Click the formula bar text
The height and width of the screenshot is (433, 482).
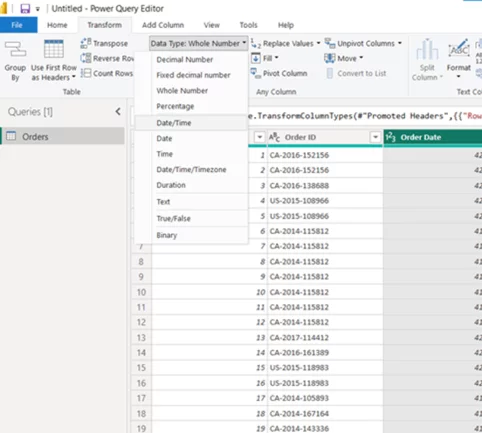(x=364, y=116)
